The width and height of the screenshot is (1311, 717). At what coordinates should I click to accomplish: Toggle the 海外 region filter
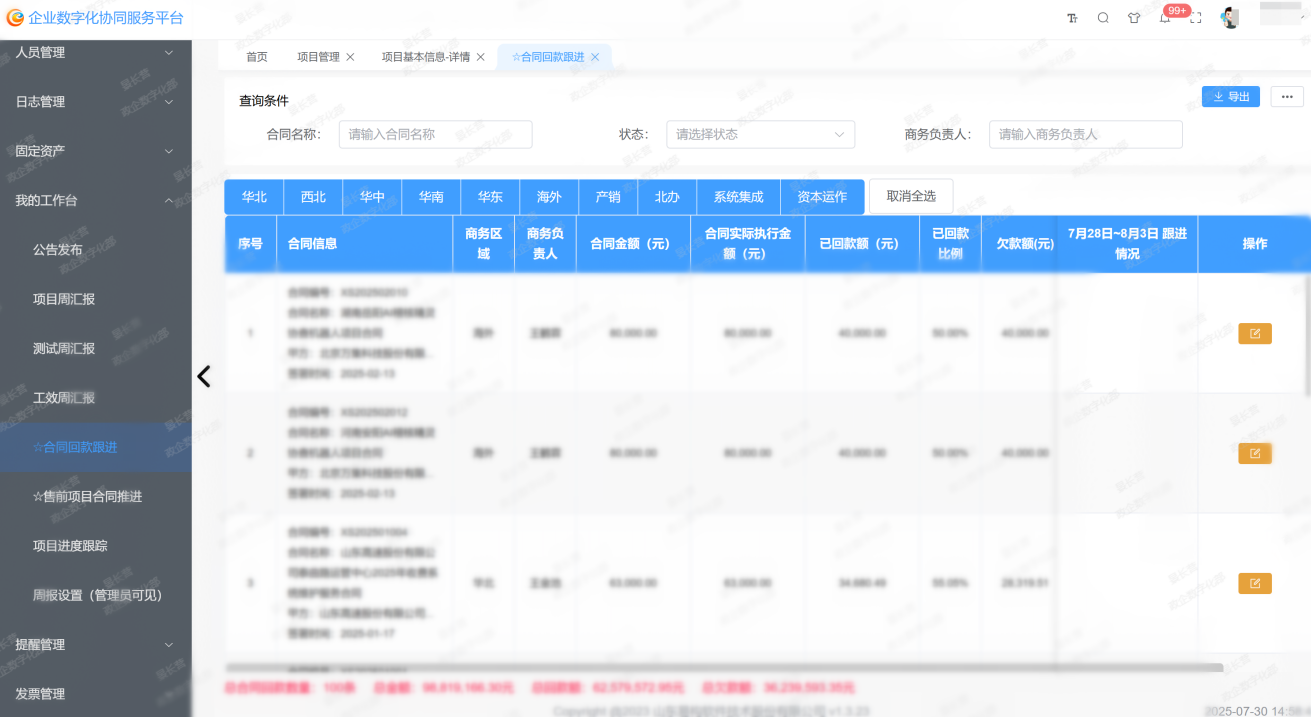point(549,197)
